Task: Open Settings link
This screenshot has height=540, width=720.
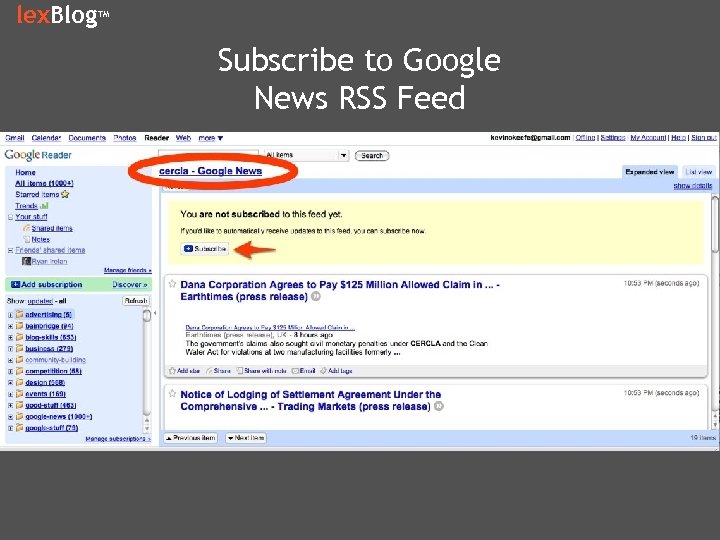Action: [613, 137]
